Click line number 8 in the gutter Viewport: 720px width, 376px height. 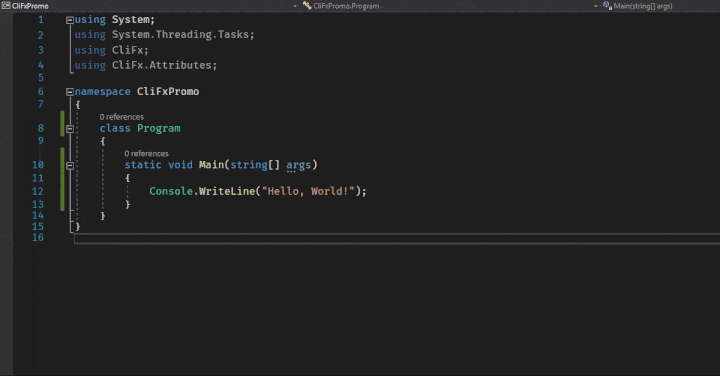point(41,128)
